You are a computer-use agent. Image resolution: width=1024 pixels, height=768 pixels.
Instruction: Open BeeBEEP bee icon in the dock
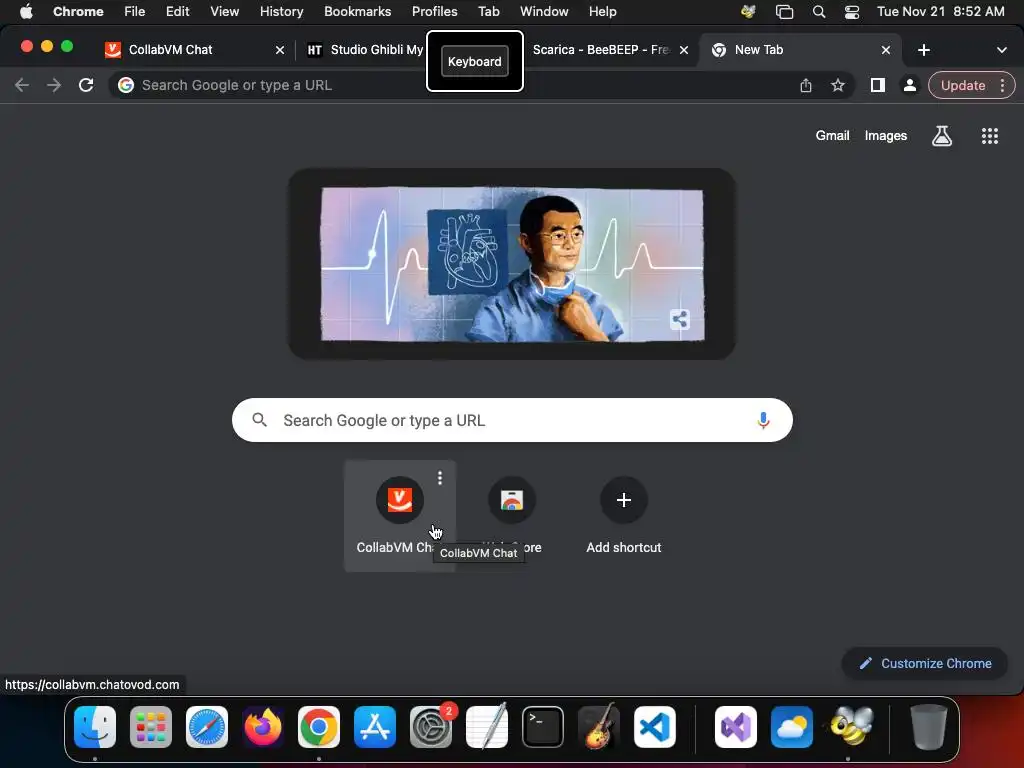(851, 727)
